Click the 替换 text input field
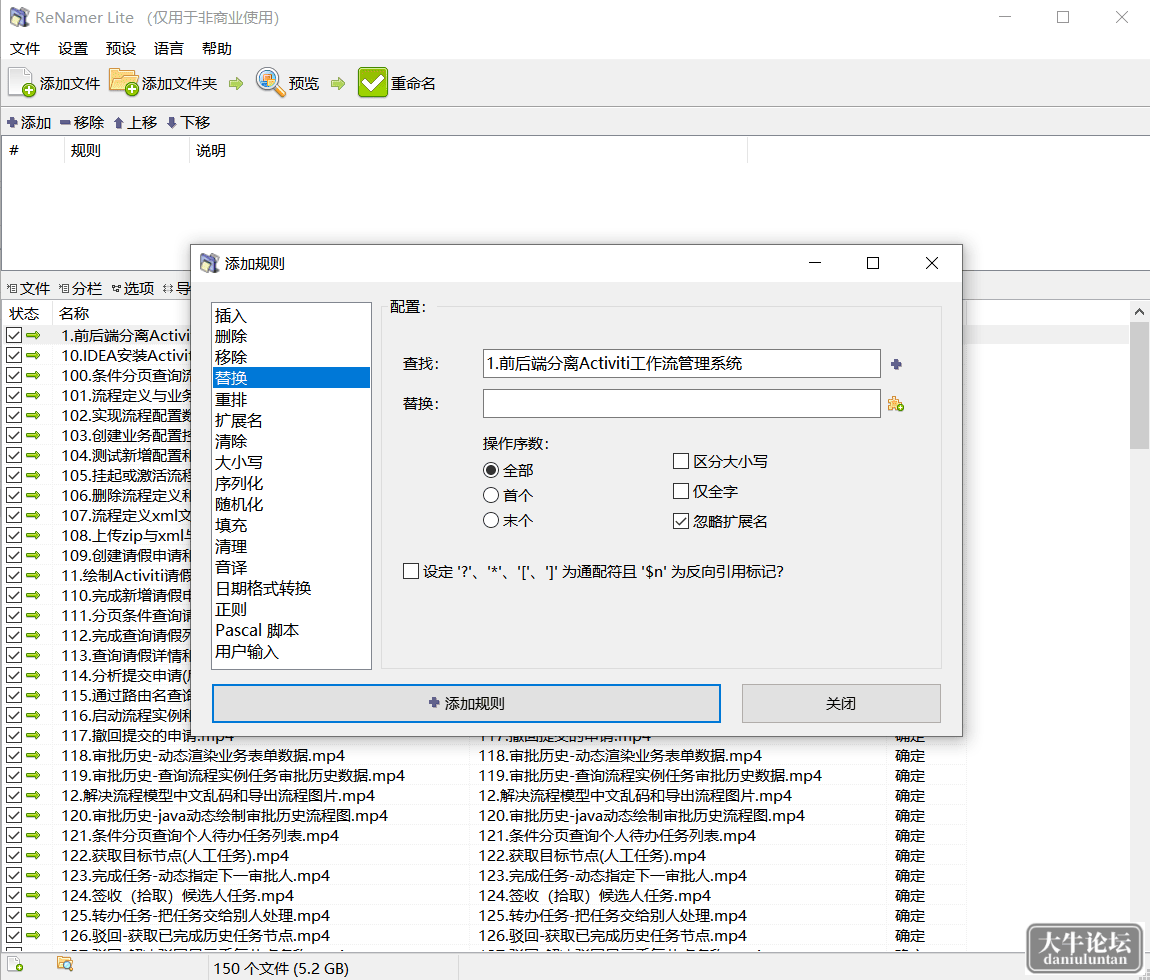This screenshot has width=1150, height=980. click(x=681, y=403)
